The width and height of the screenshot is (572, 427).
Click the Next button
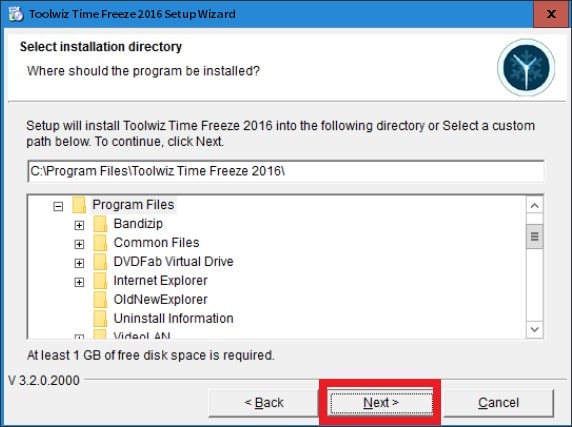(x=381, y=403)
